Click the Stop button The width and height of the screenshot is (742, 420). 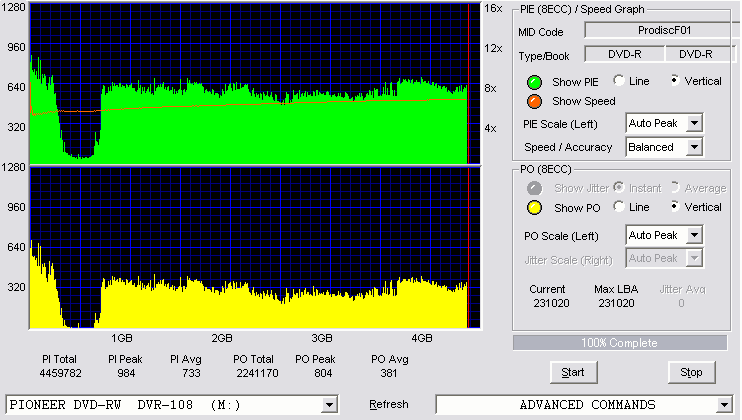click(x=691, y=373)
